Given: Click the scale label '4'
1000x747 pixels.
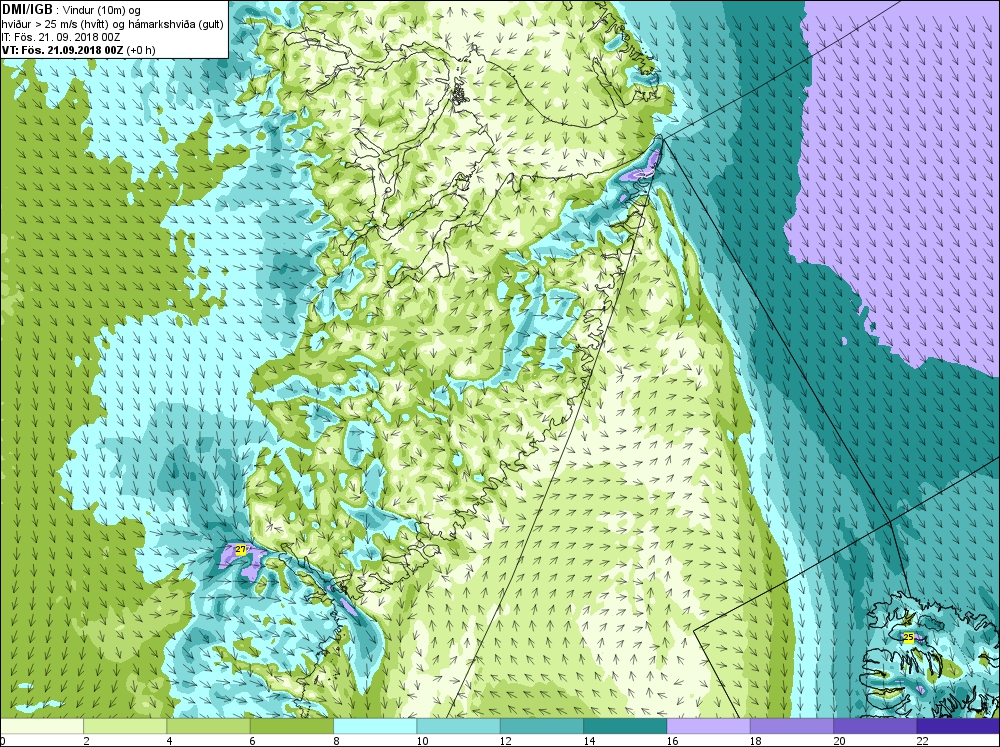Looking at the screenshot, I should 170,741.
